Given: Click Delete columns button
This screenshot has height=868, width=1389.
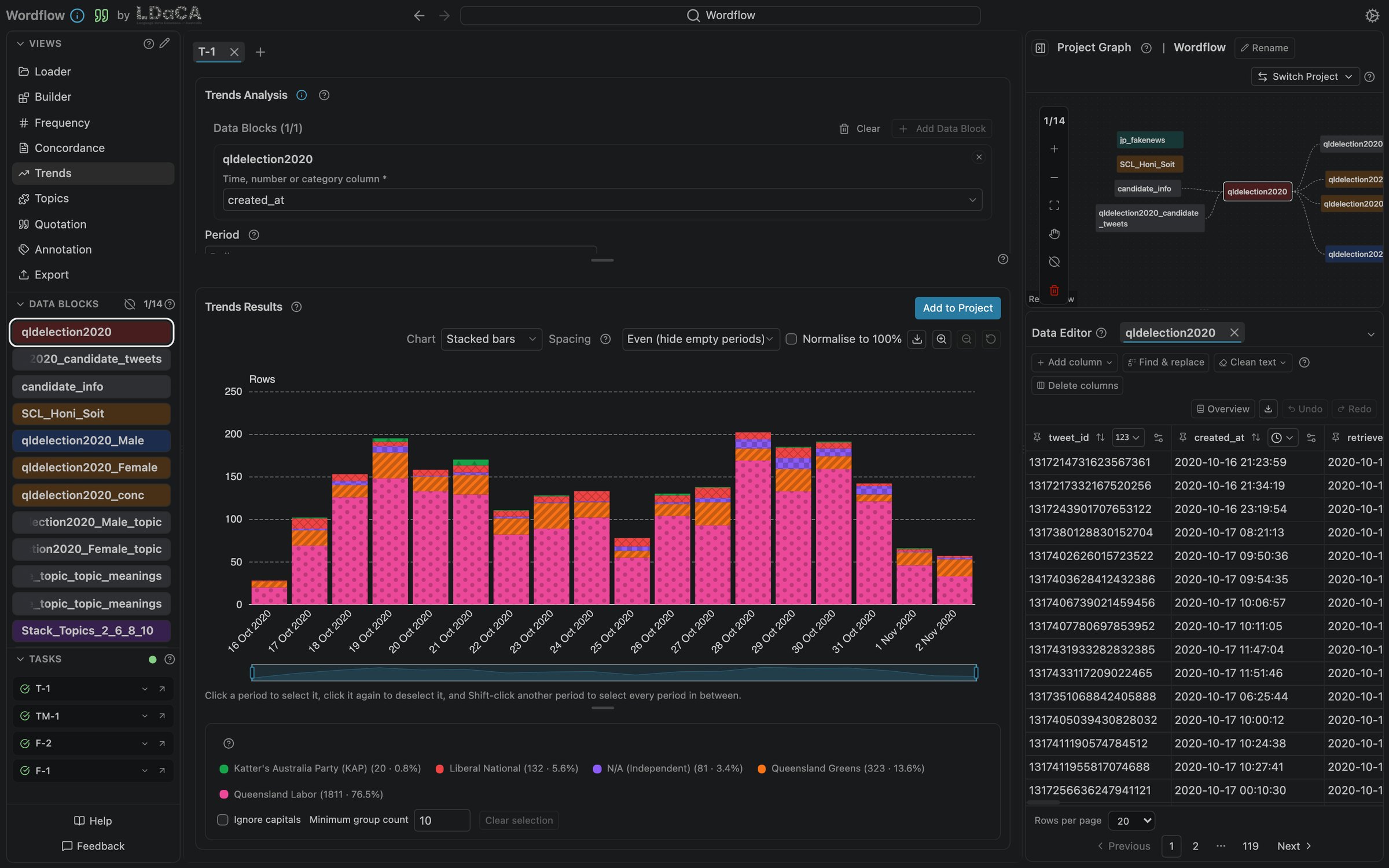Looking at the screenshot, I should 1077,385.
